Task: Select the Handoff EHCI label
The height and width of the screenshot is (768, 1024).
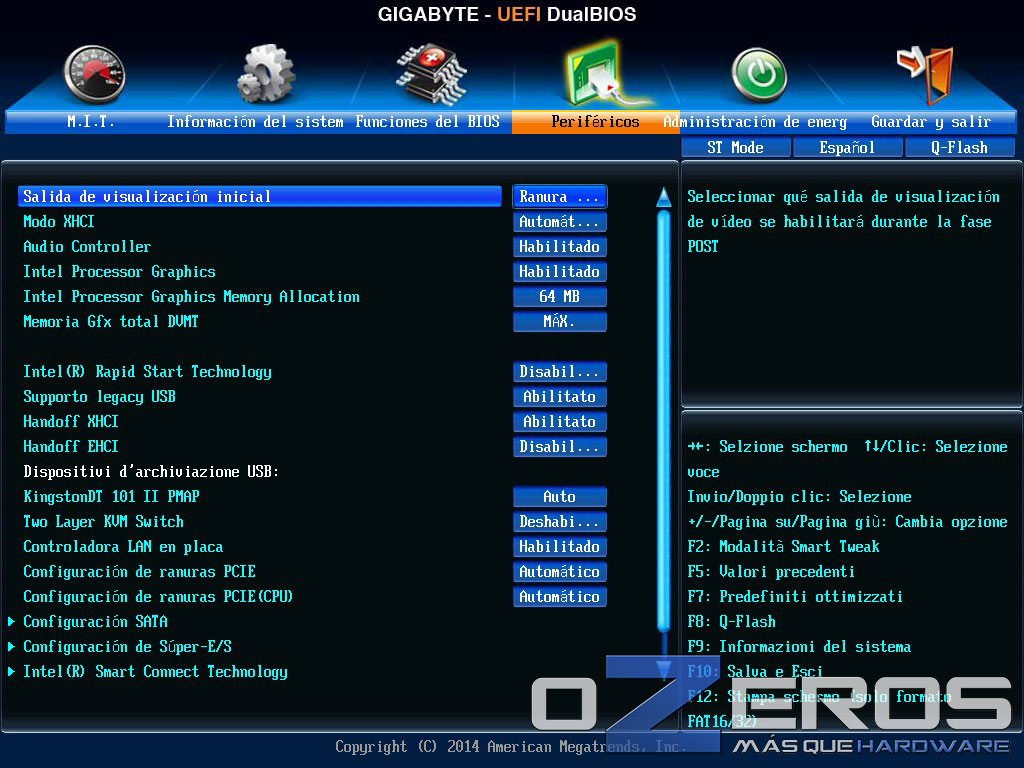Action: click(x=71, y=447)
